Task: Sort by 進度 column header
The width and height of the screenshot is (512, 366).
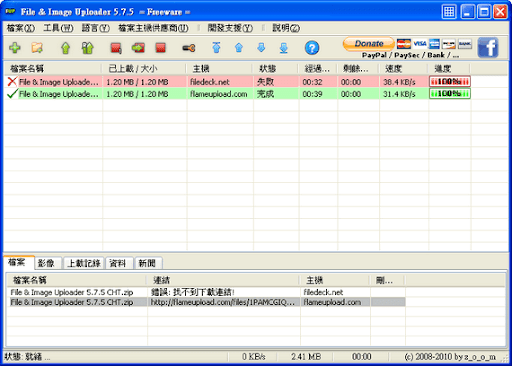Action: [450, 69]
